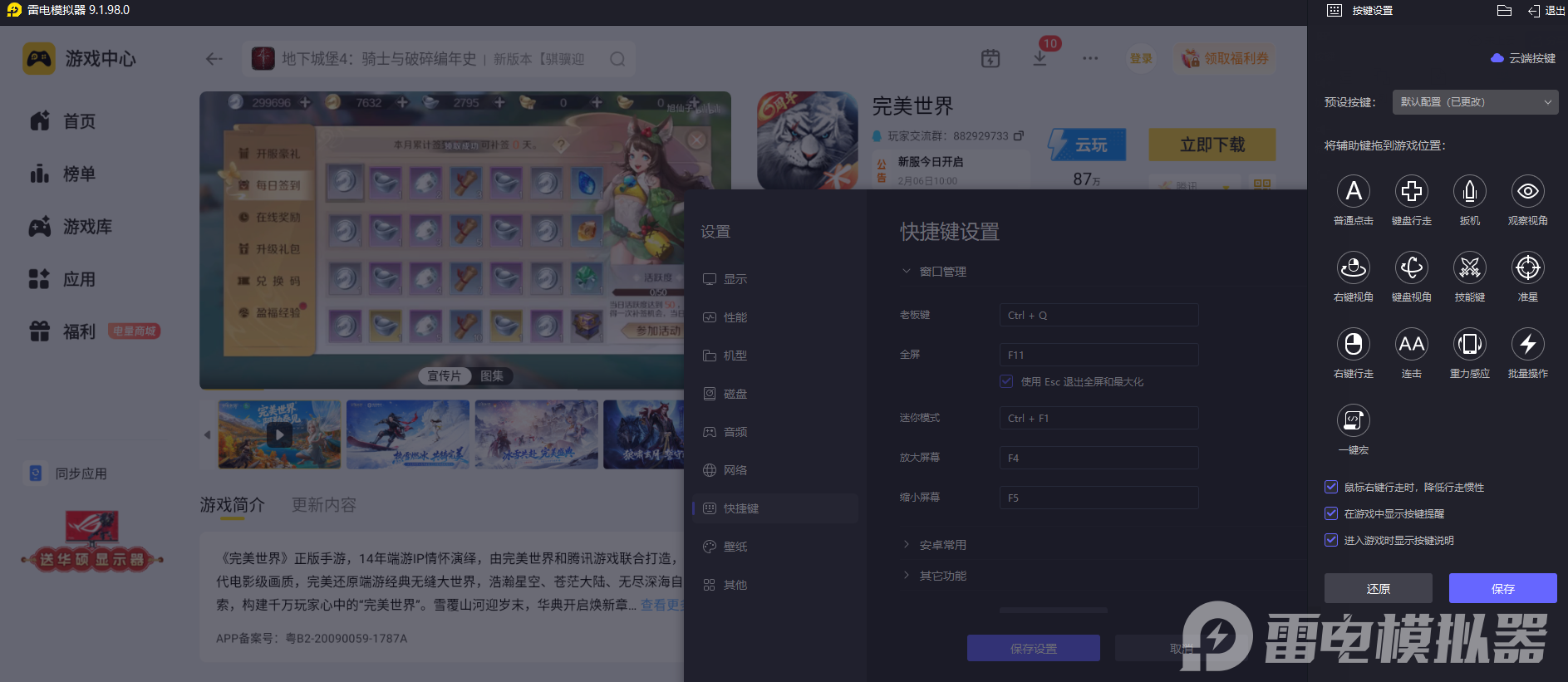The height and width of the screenshot is (682, 1568).
Task: Toggle 鼠标右键行走时，降低行走惯性 checkbox
Action: point(1331,487)
